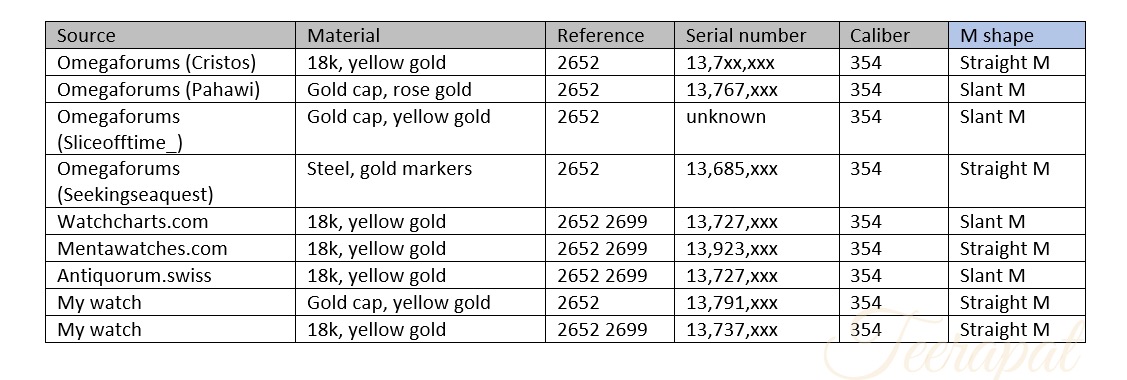Click the Reference column header

coord(610,35)
